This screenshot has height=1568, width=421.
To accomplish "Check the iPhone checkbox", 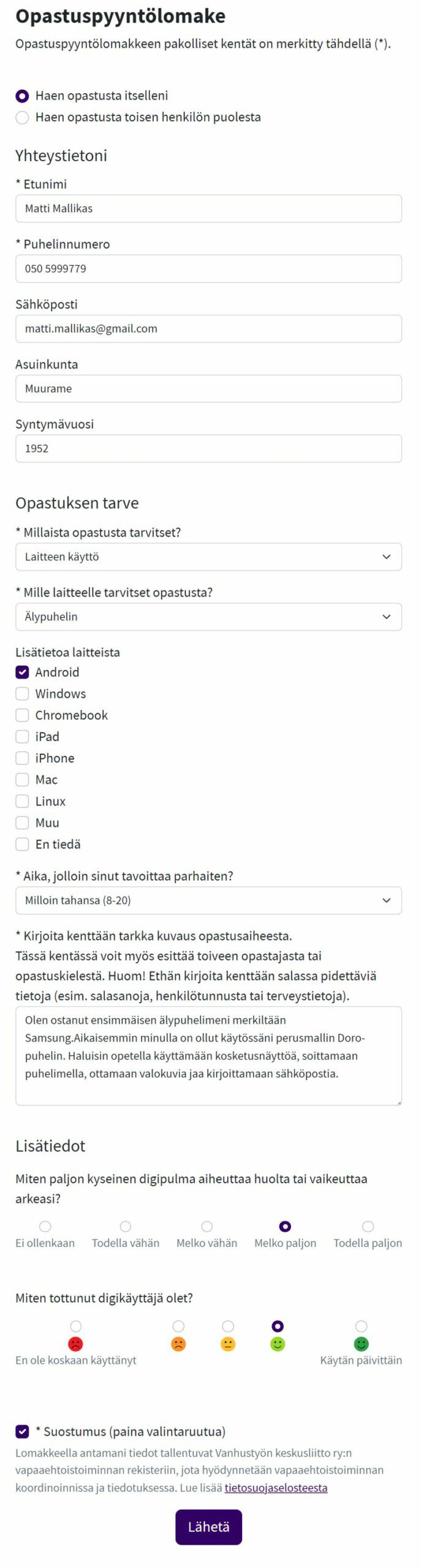I will click(x=23, y=758).
